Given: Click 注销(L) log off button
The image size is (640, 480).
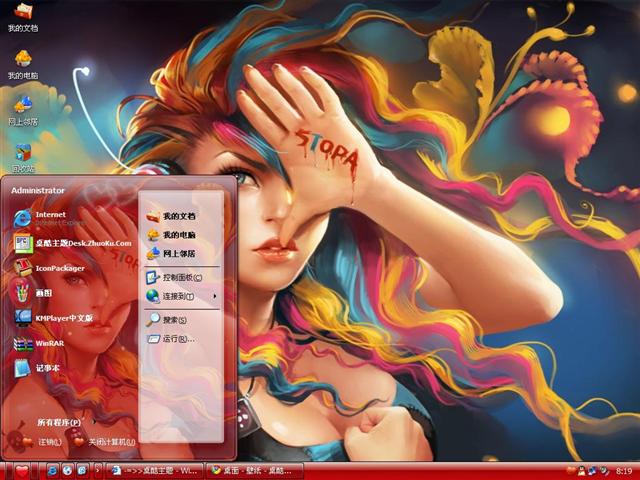Looking at the screenshot, I should coord(43,442).
